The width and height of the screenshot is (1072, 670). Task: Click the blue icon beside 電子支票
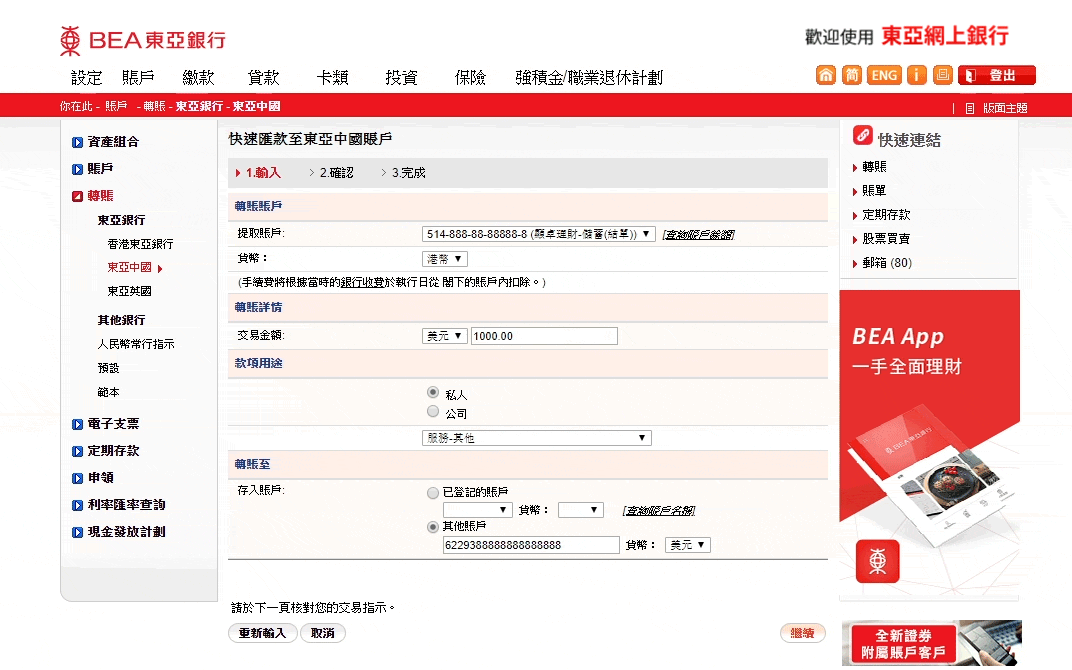77,424
